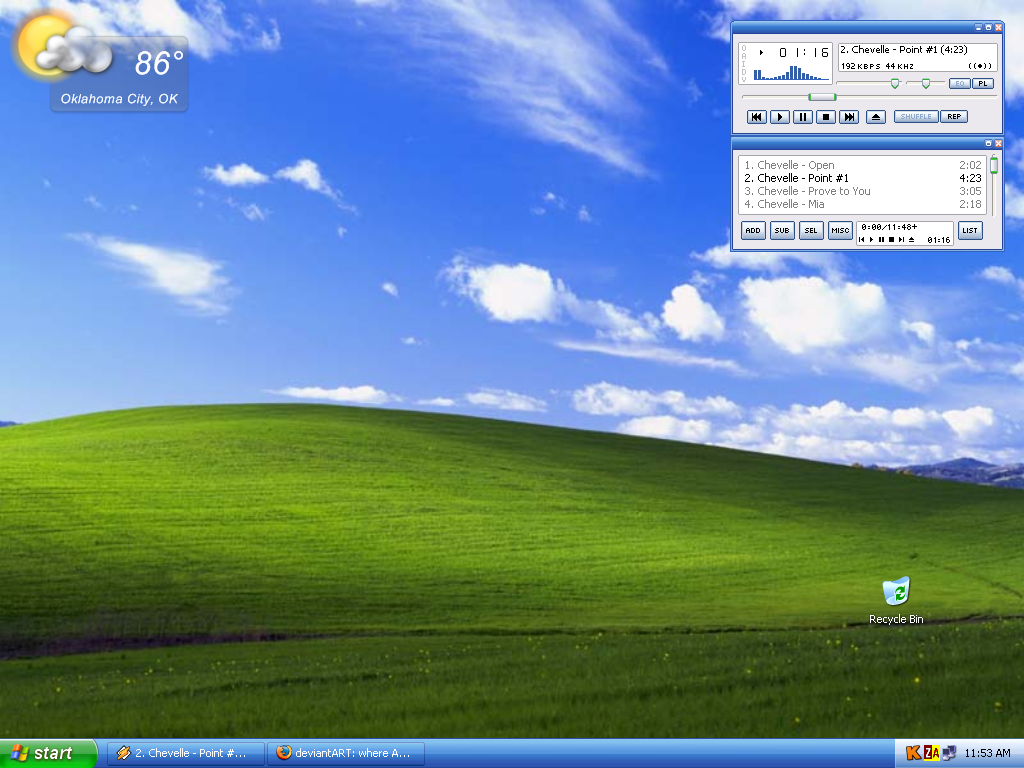This screenshot has width=1024, height=768.
Task: Toggle windowshade mode of playlist window
Action: 988,143
